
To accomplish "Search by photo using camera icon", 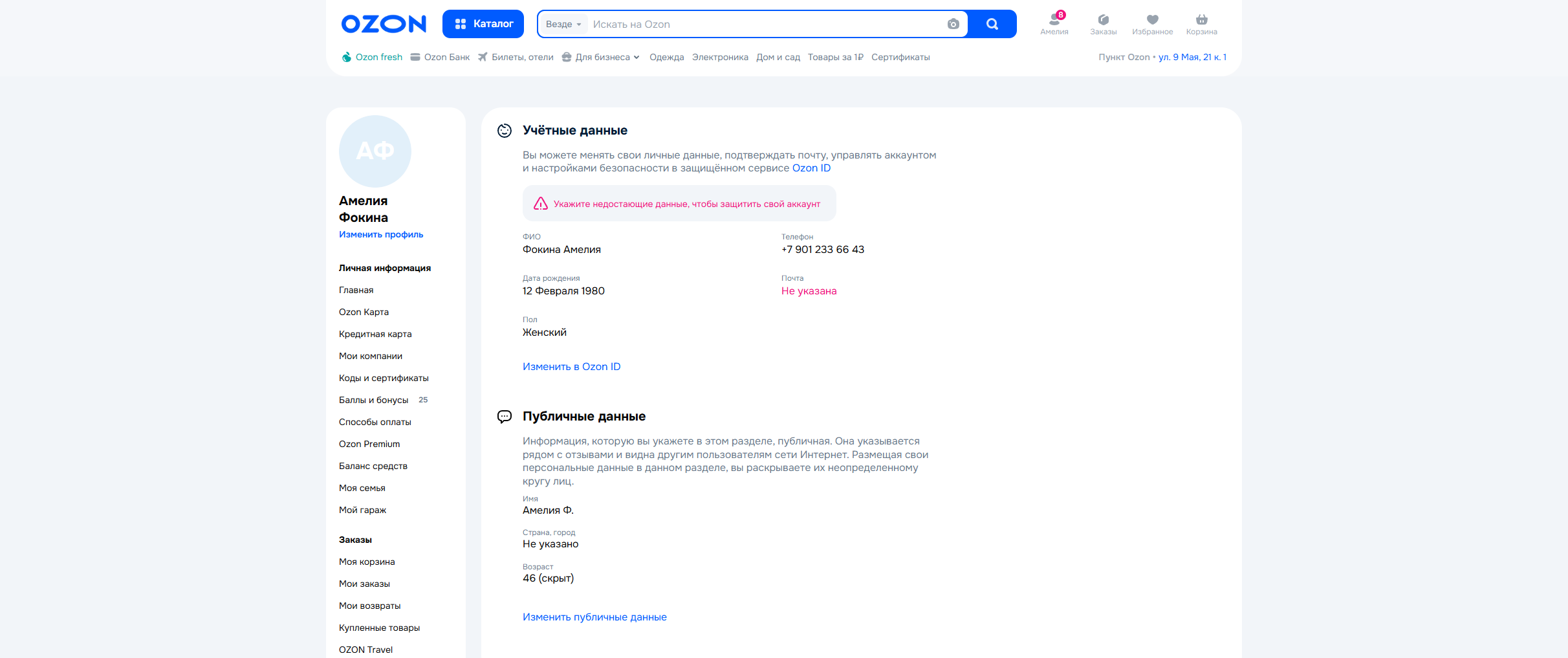I will (953, 24).
